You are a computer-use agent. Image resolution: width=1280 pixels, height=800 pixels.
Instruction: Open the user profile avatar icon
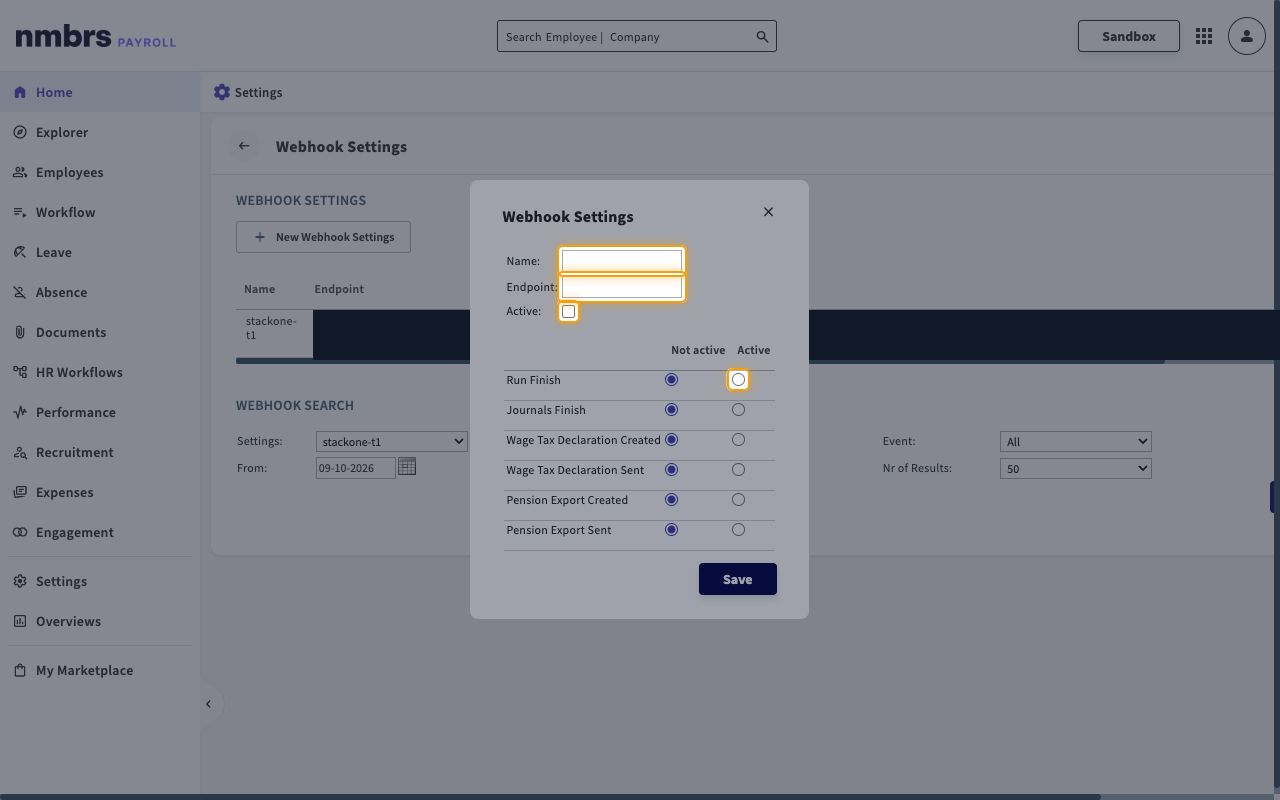pos(1247,36)
